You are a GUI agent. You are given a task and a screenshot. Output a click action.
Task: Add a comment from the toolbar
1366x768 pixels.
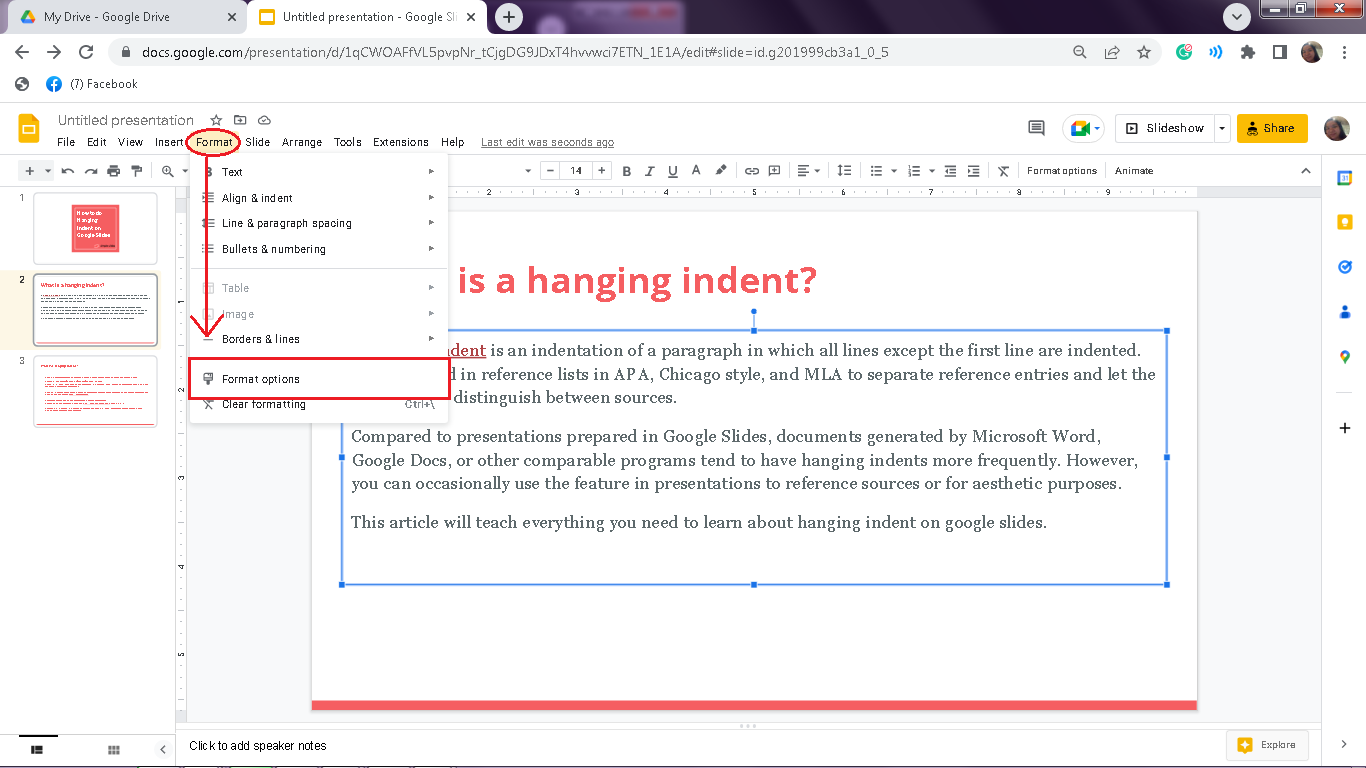pyautogui.click(x=775, y=171)
